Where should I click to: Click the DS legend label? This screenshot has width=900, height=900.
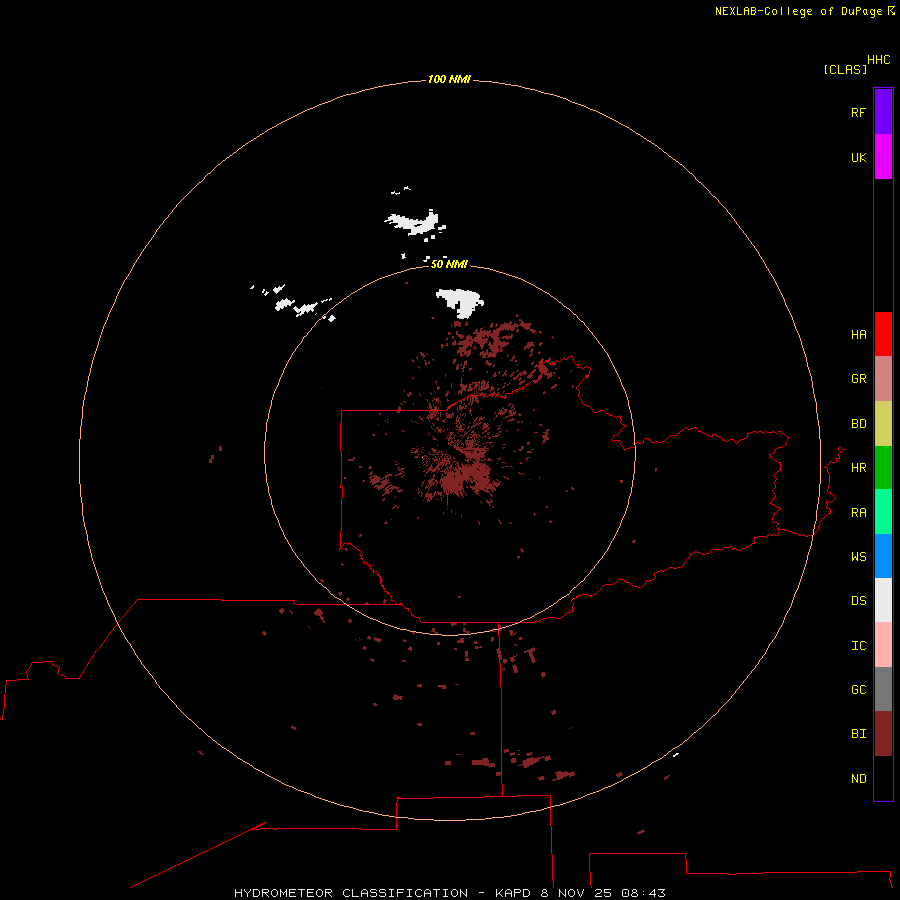point(858,600)
